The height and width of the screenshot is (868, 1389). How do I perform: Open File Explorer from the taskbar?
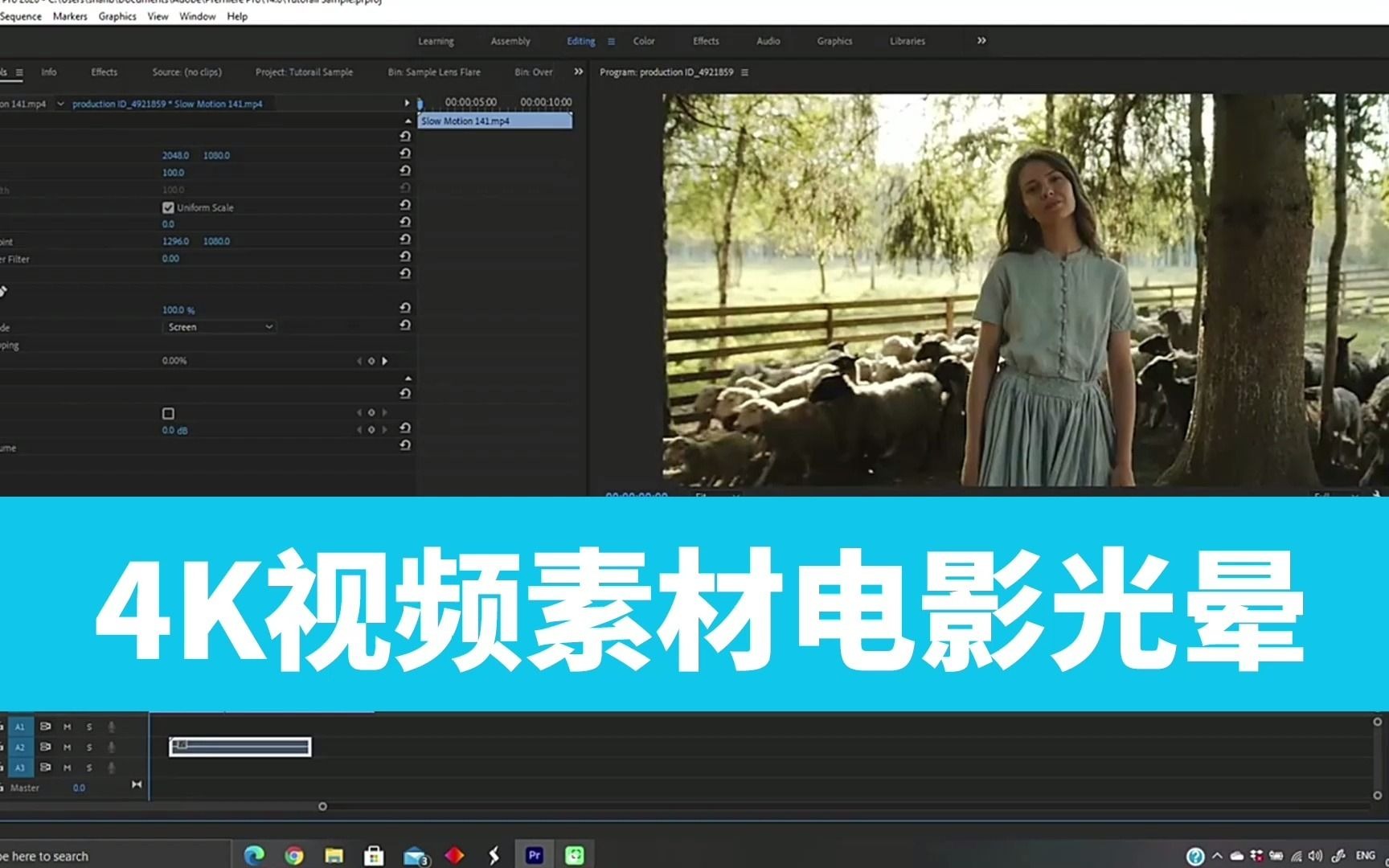[x=334, y=855]
